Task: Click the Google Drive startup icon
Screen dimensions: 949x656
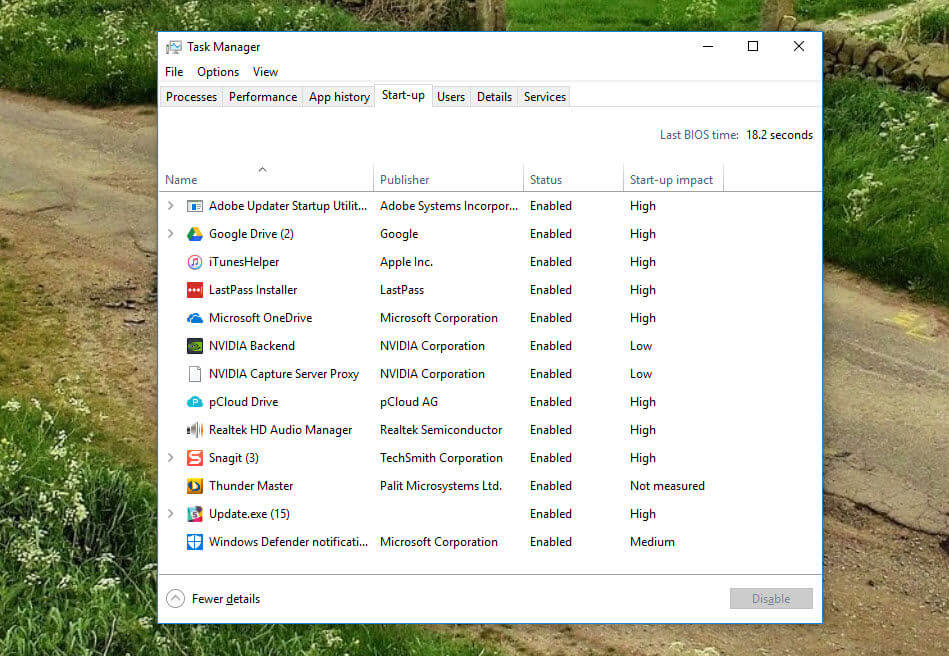Action: click(x=195, y=233)
